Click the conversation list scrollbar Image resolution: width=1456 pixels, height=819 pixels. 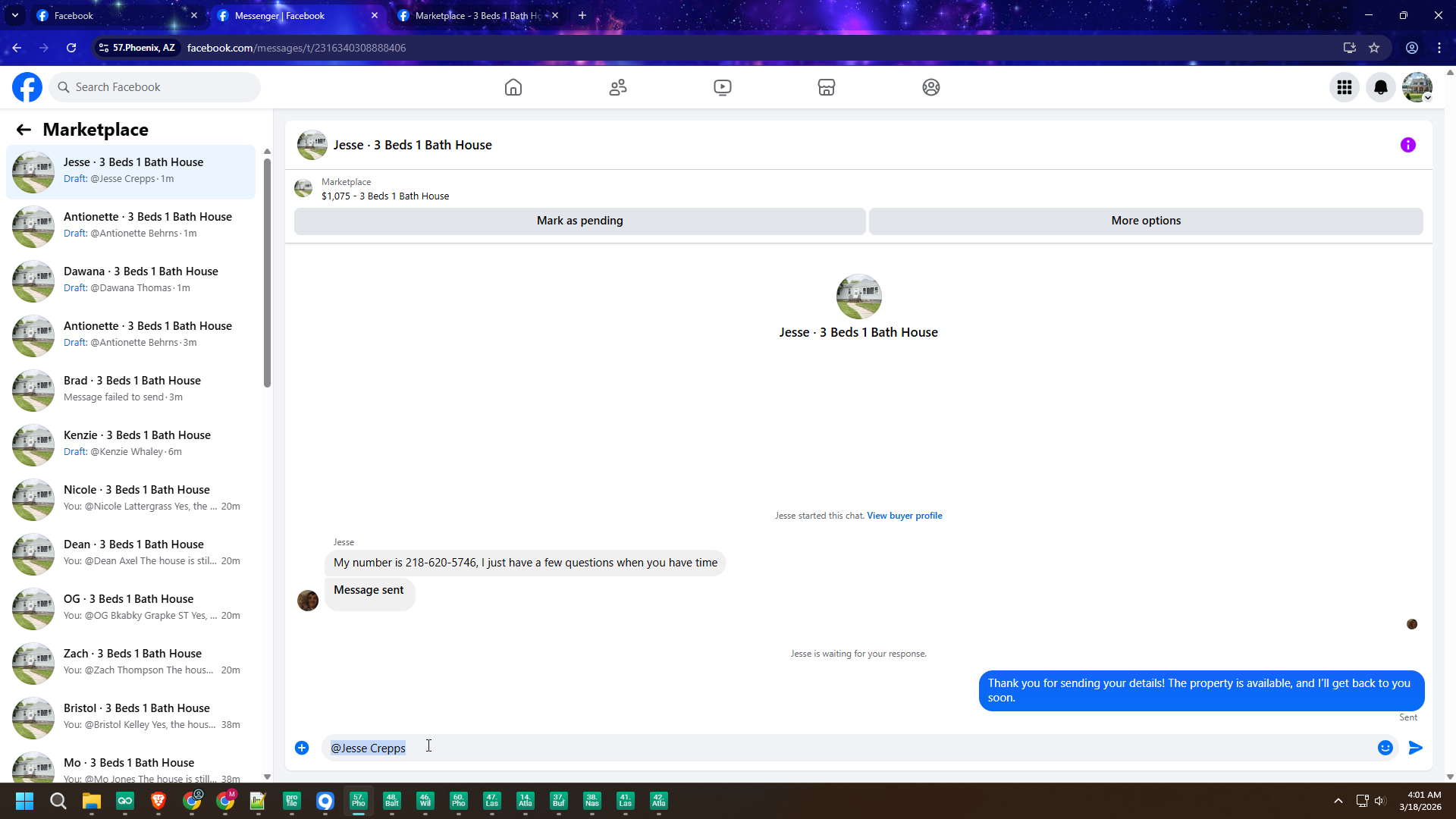267,273
